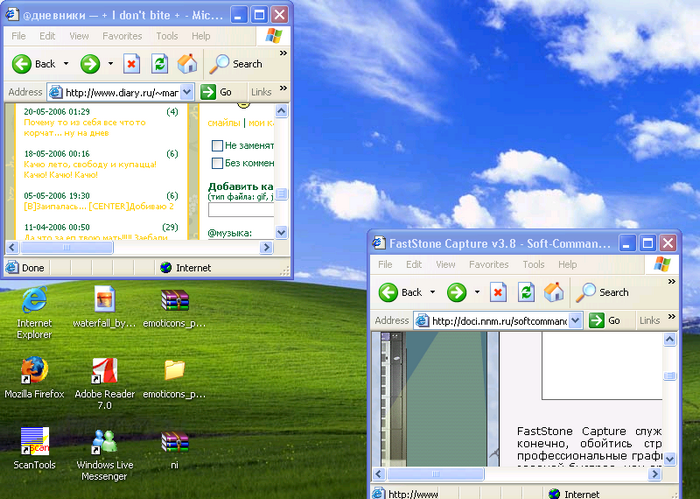This screenshot has width=700, height=499.
Task: Click scroll-up arrow in diary window
Action: click(x=281, y=111)
